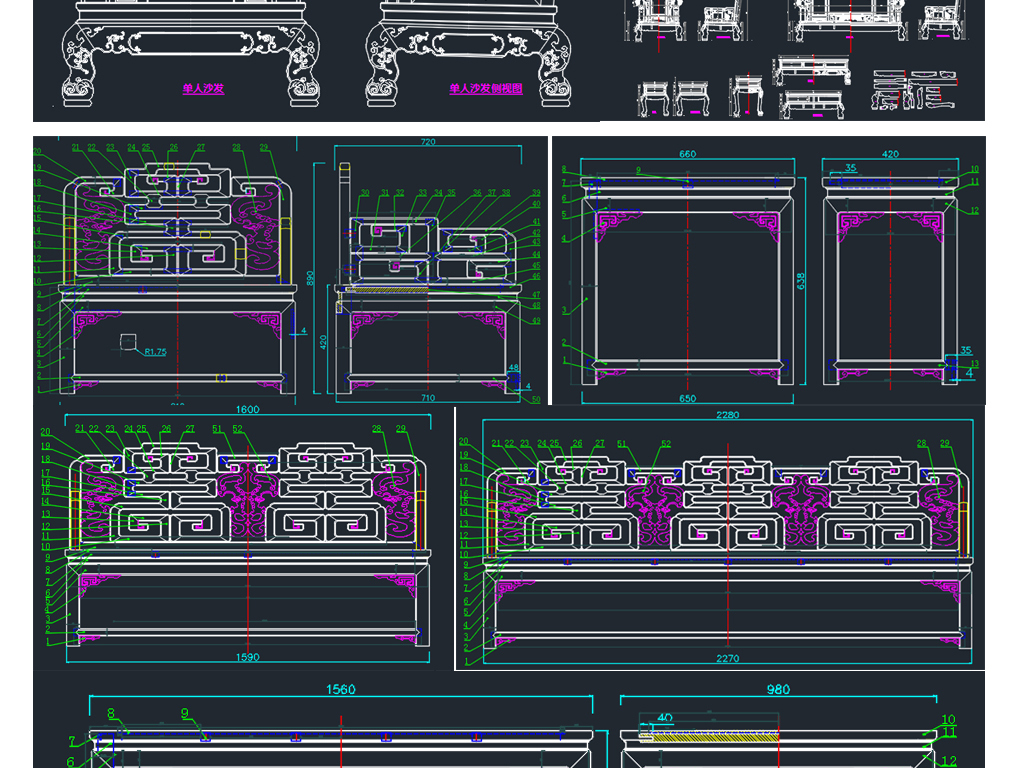Select the 650 bottom dimension text

[x=688, y=398]
